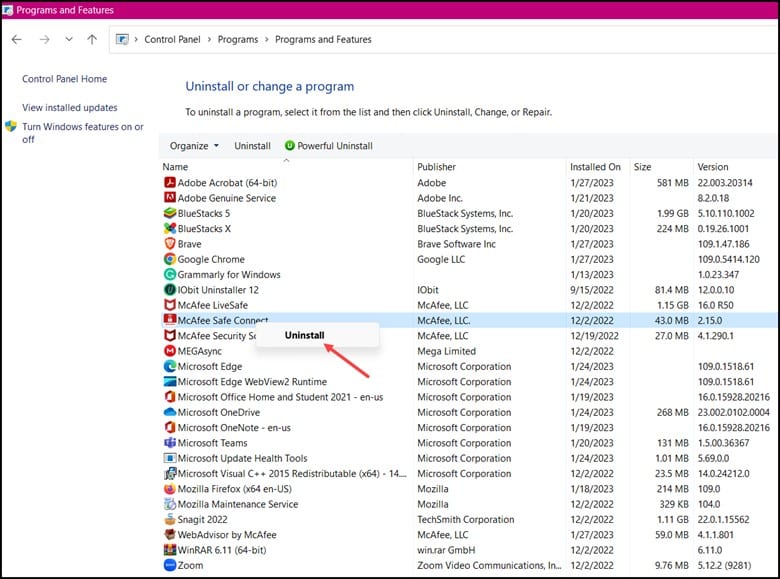Viewport: 780px width, 579px height.
Task: Click the McAfee LiveSafe shield icon
Action: pos(170,305)
